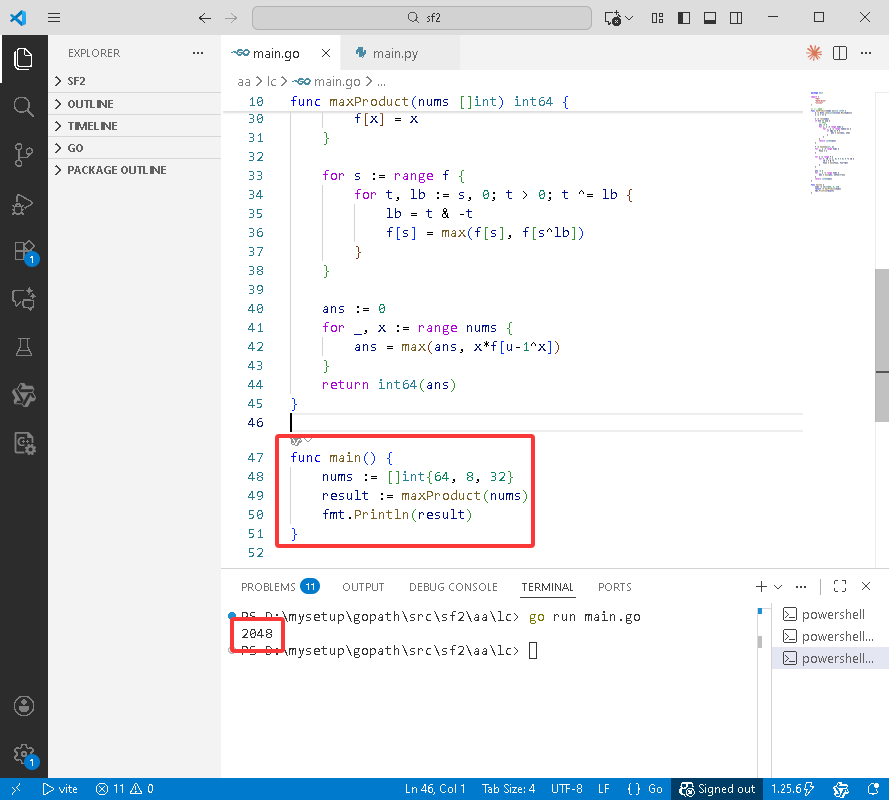Screen dimensions: 889x800
Task: Open Customize Layout icon in title bar
Action: [657, 18]
